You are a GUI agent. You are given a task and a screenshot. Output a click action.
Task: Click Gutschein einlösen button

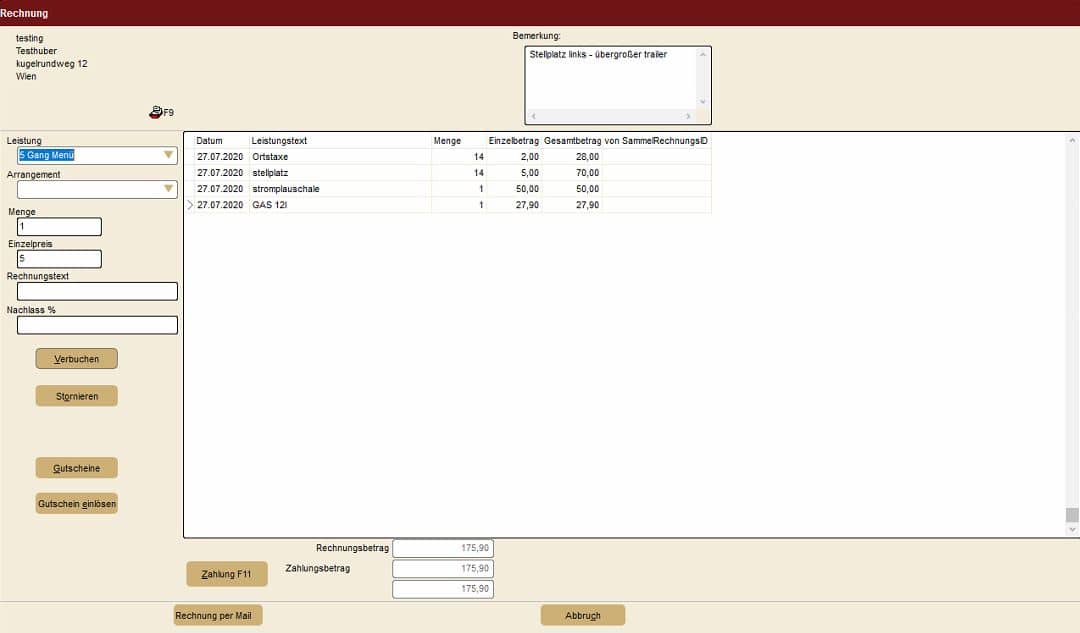76,504
